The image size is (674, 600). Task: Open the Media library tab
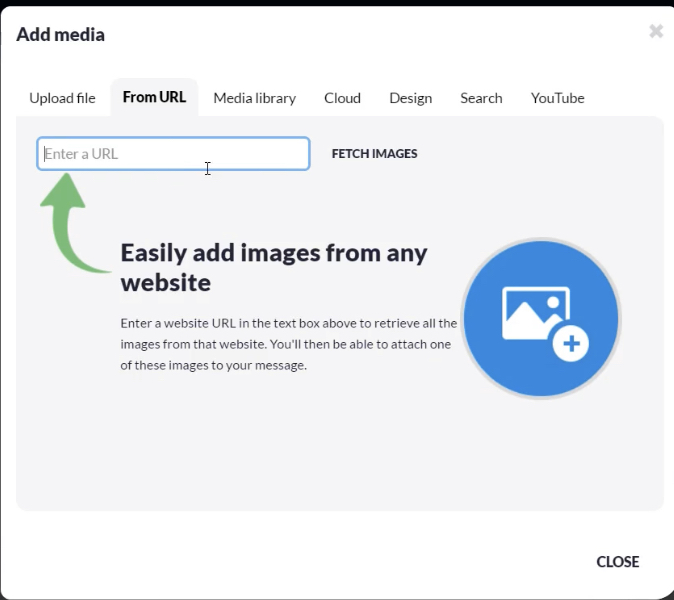[x=254, y=98]
